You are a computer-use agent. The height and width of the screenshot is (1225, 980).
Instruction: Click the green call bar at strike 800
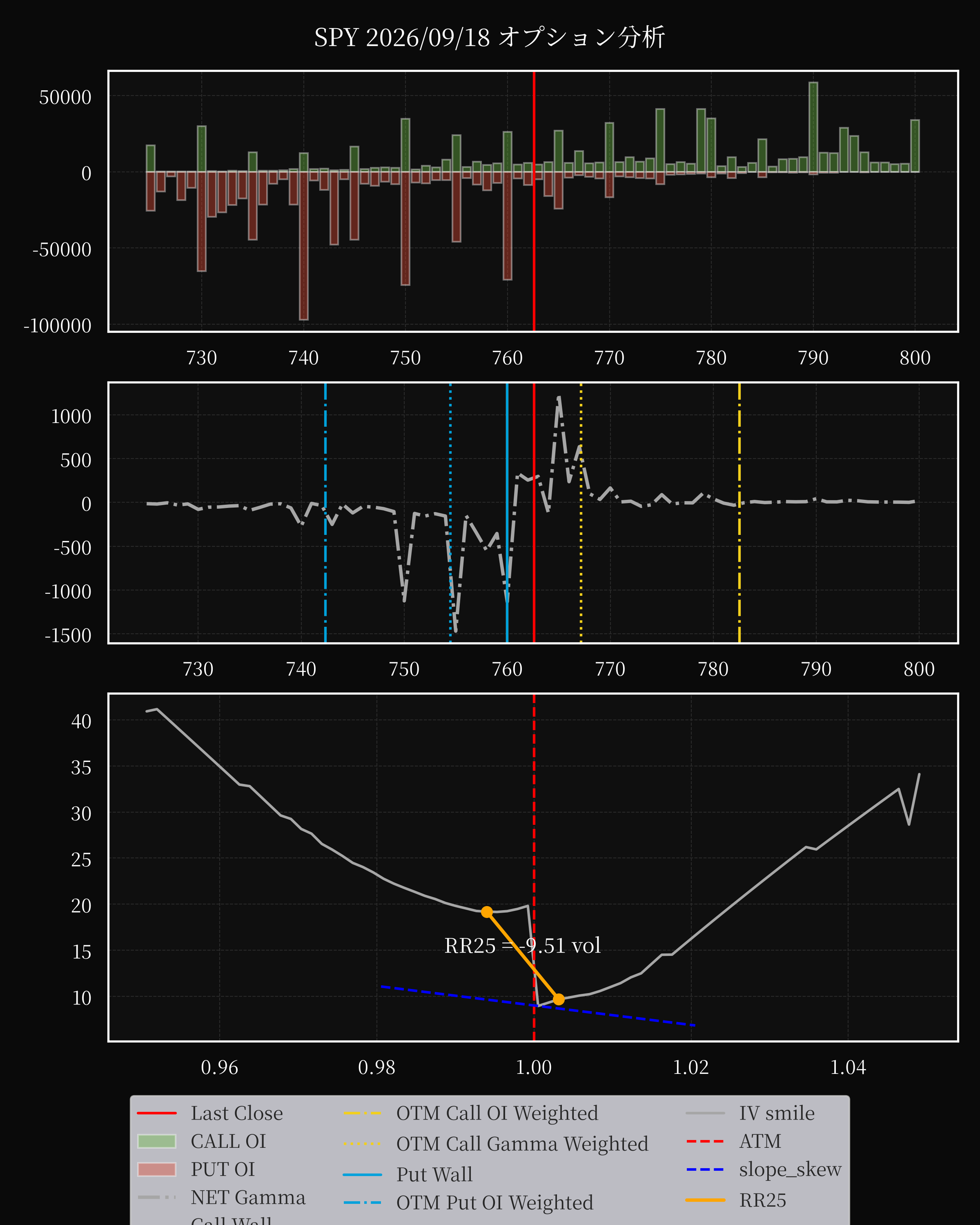tap(915, 146)
